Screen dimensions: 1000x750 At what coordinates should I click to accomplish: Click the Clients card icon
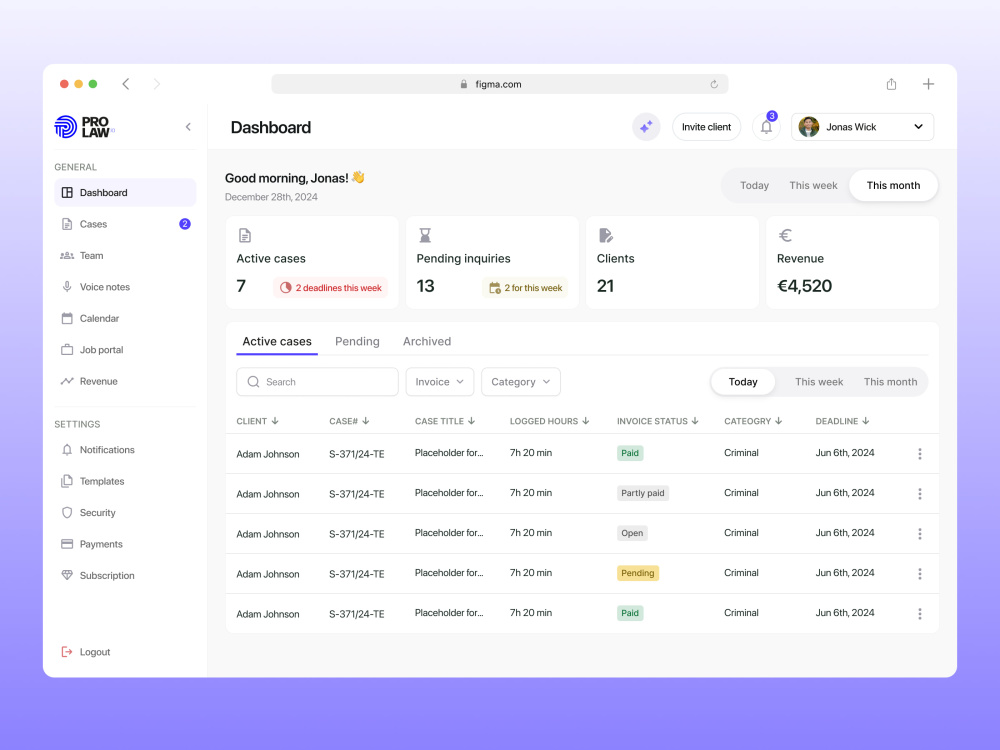click(606, 235)
